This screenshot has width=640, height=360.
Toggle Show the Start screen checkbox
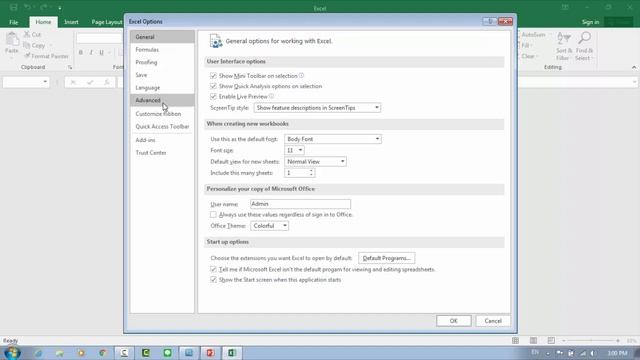point(213,280)
